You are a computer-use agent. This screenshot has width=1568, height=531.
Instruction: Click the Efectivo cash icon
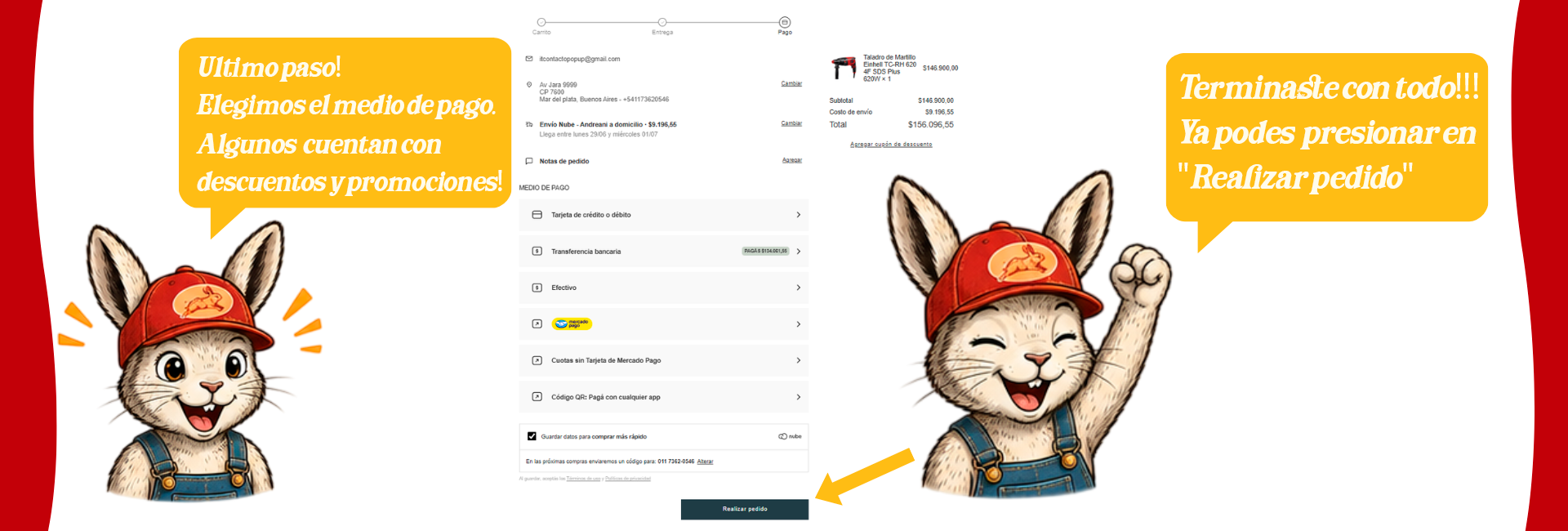537,288
